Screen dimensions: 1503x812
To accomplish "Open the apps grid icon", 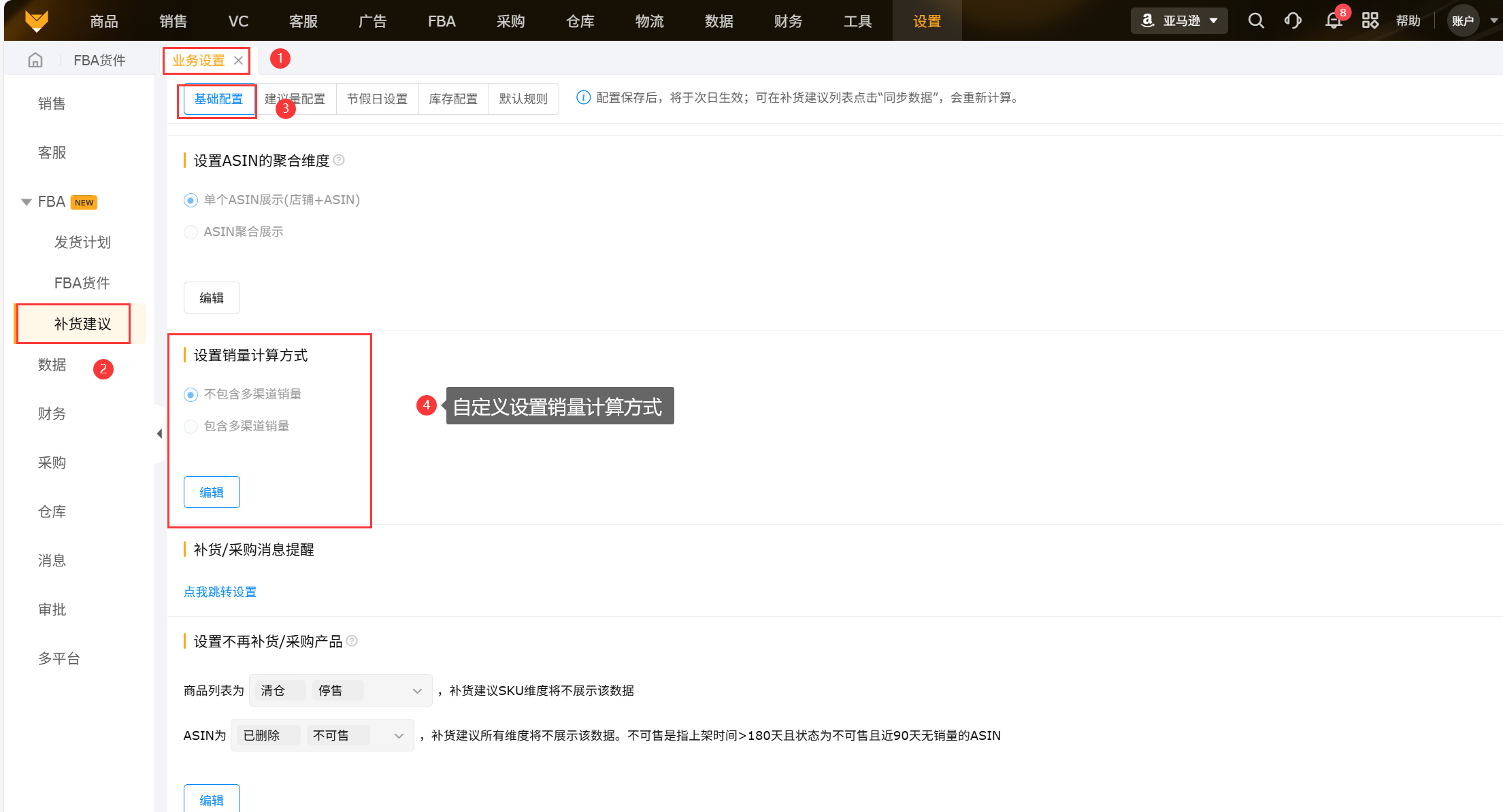I will coord(1370,21).
